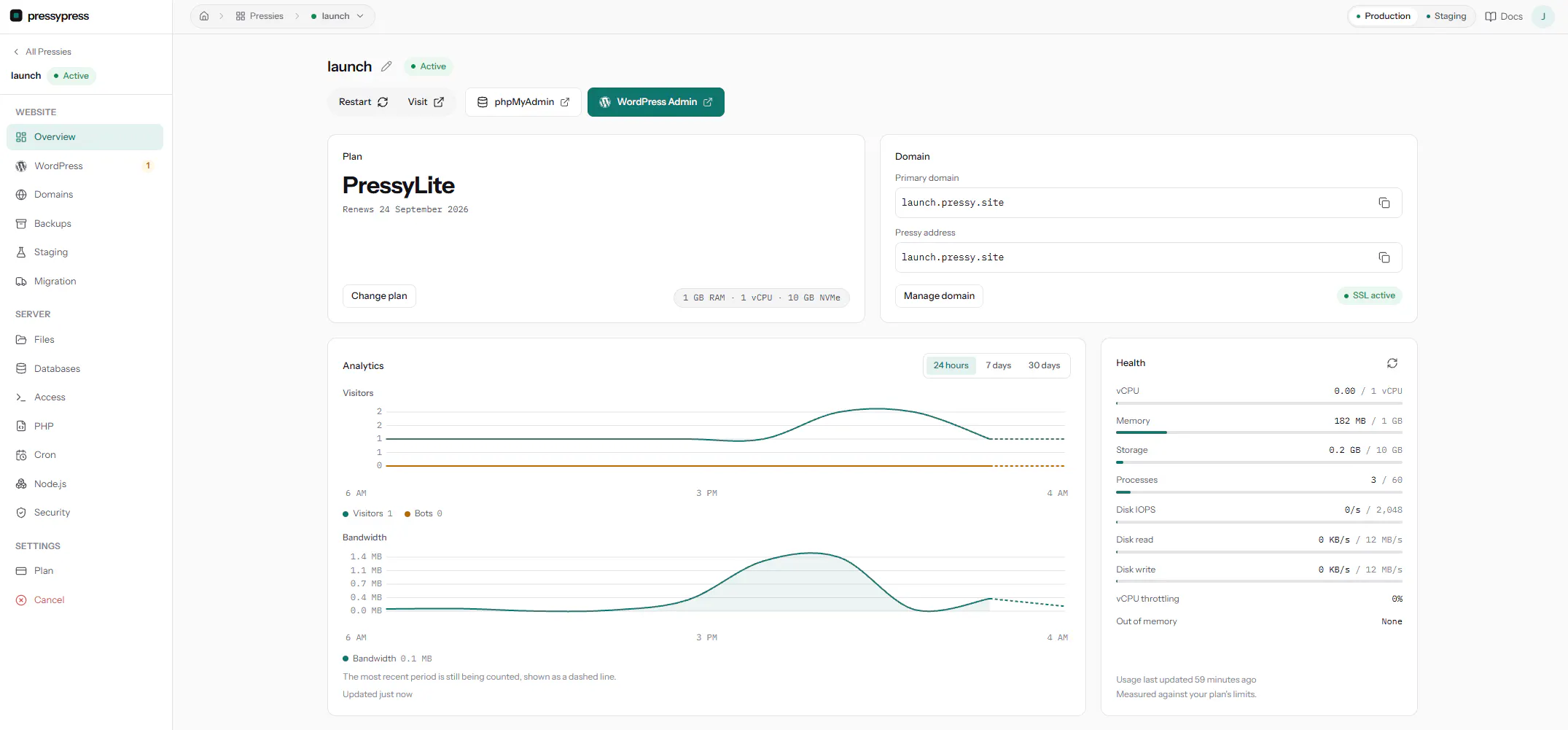Viewport: 1568px width, 730px height.
Task: Go back to All Pressies
Action: point(42,52)
